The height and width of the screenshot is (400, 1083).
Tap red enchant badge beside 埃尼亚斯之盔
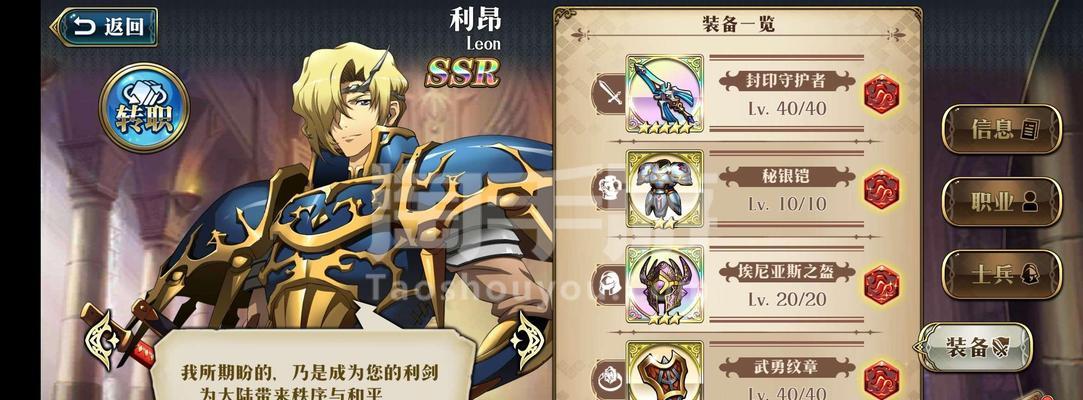[x=882, y=285]
